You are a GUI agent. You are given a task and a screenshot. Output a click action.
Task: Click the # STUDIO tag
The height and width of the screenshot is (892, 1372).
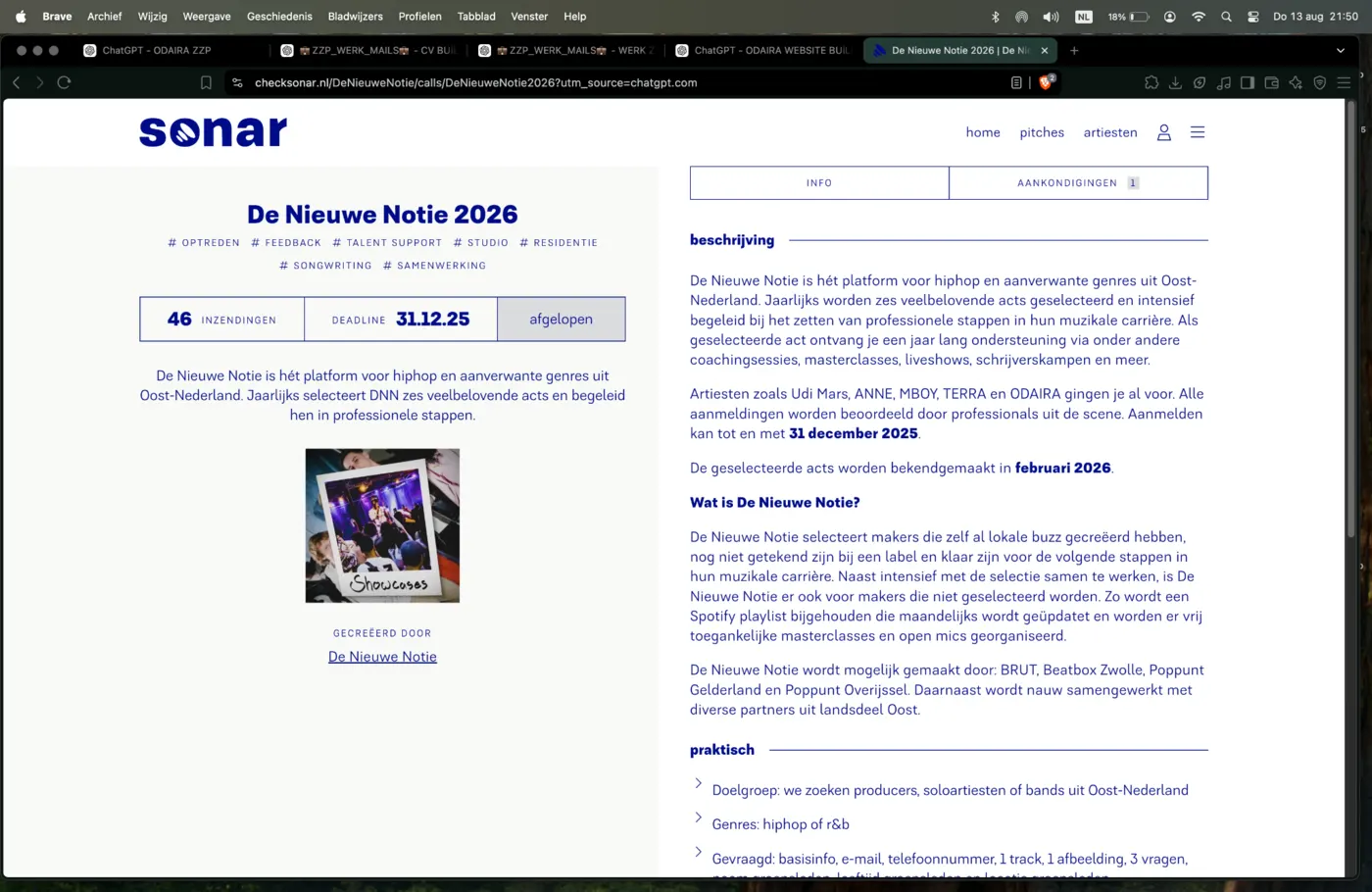[481, 243]
